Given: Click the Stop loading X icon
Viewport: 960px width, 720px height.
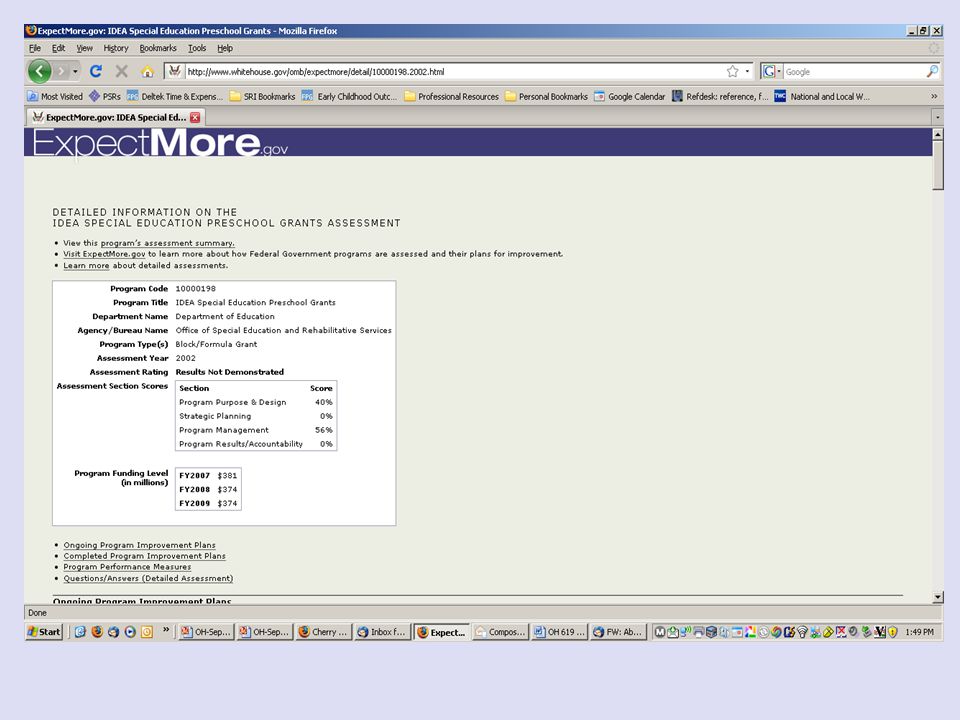Looking at the screenshot, I should click(x=121, y=72).
